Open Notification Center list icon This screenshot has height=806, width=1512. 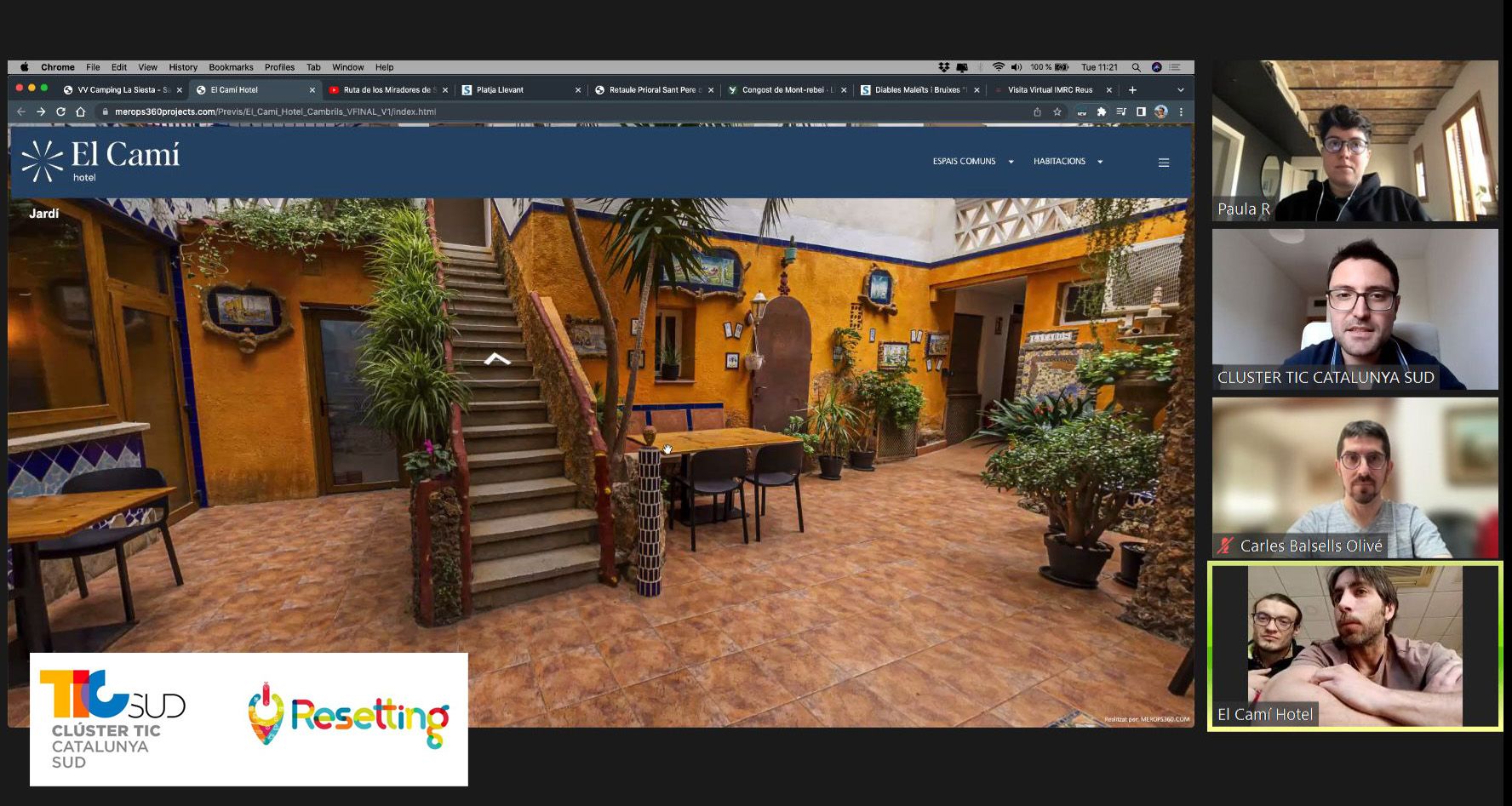tap(1175, 67)
